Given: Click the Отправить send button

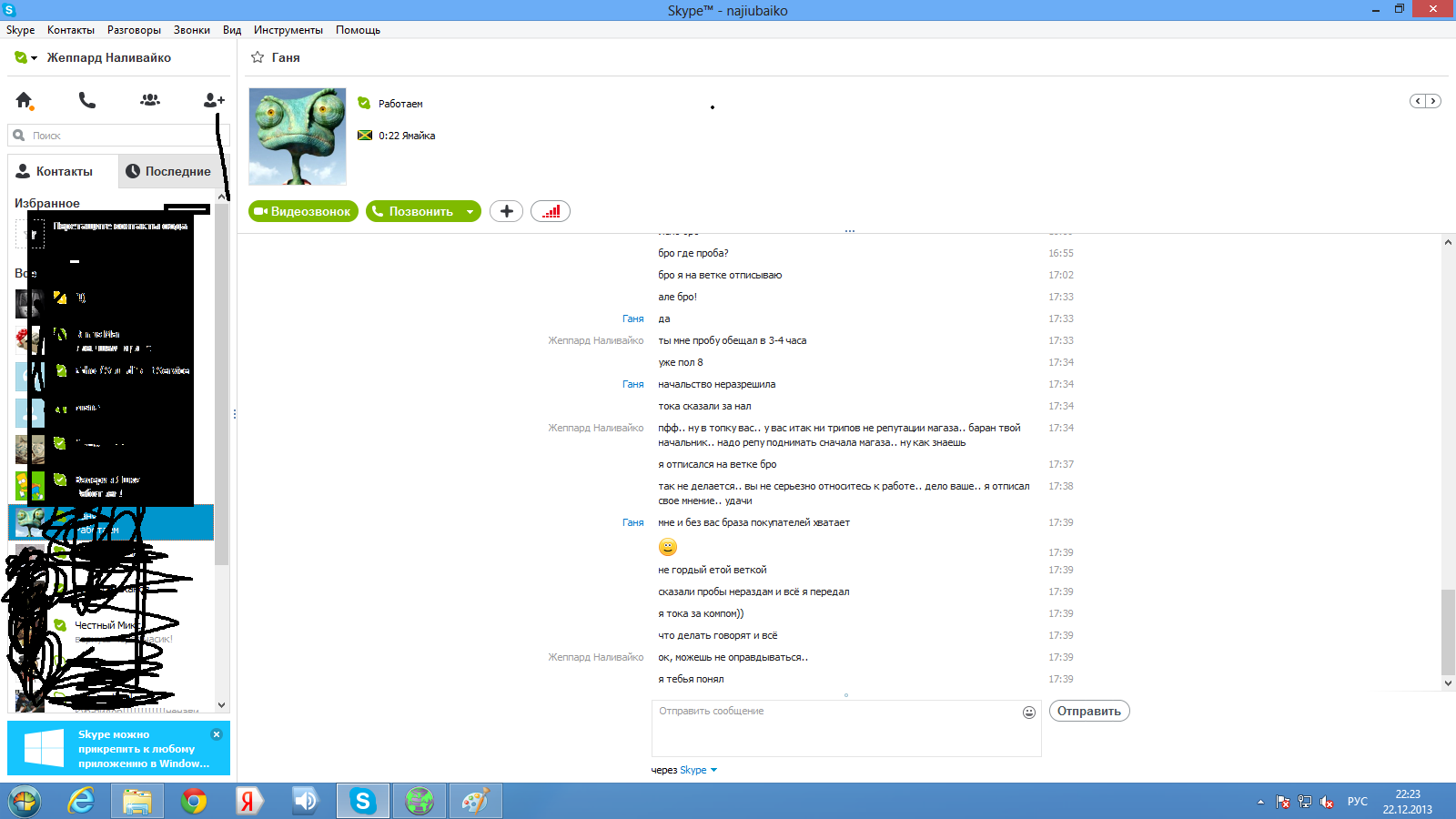Looking at the screenshot, I should (1089, 711).
